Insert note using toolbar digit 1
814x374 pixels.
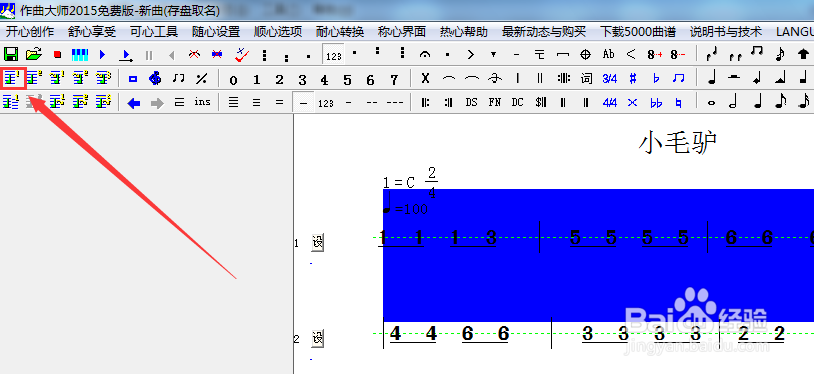coord(256,79)
